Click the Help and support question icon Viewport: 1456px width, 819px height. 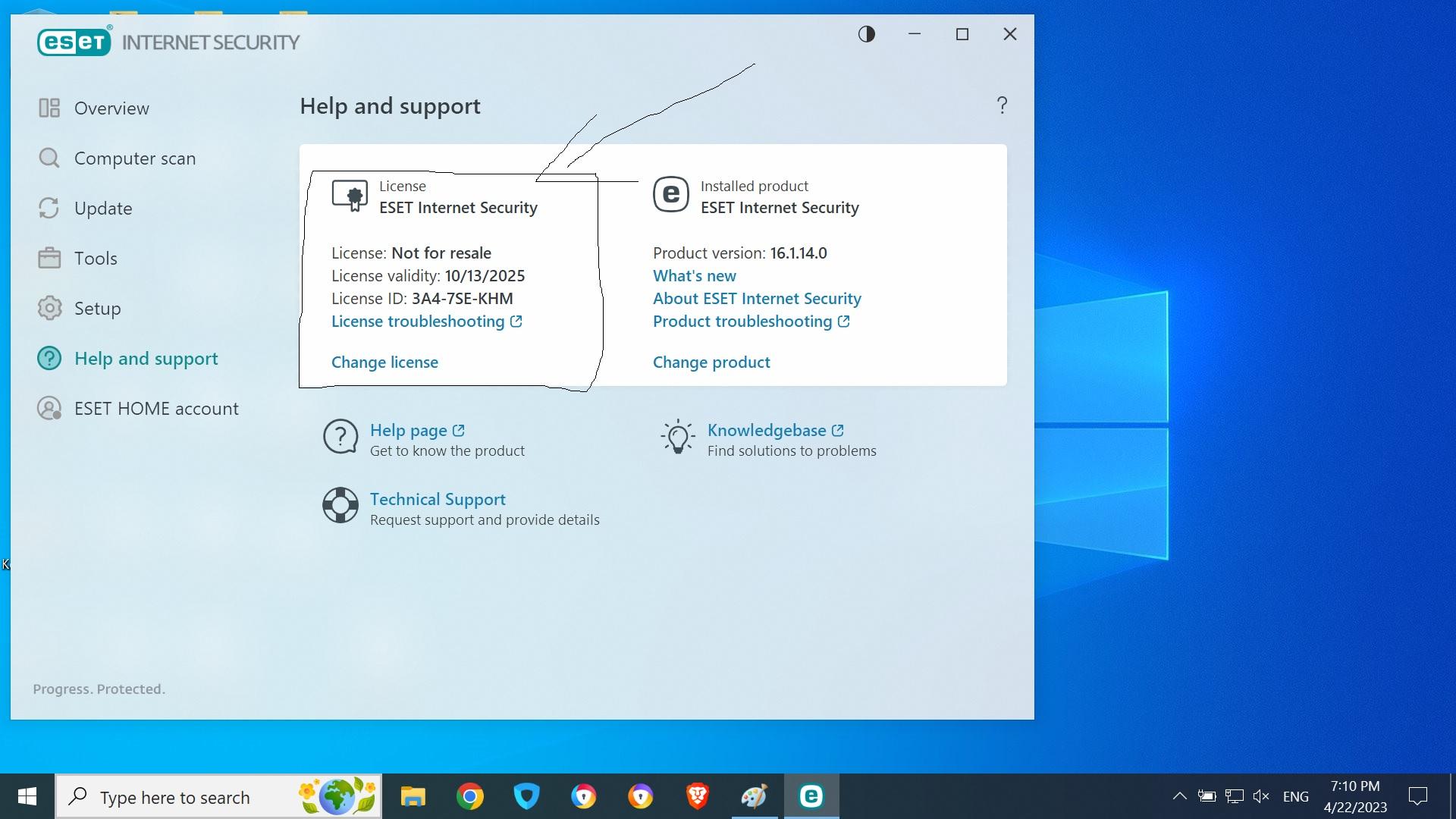[x=49, y=359]
